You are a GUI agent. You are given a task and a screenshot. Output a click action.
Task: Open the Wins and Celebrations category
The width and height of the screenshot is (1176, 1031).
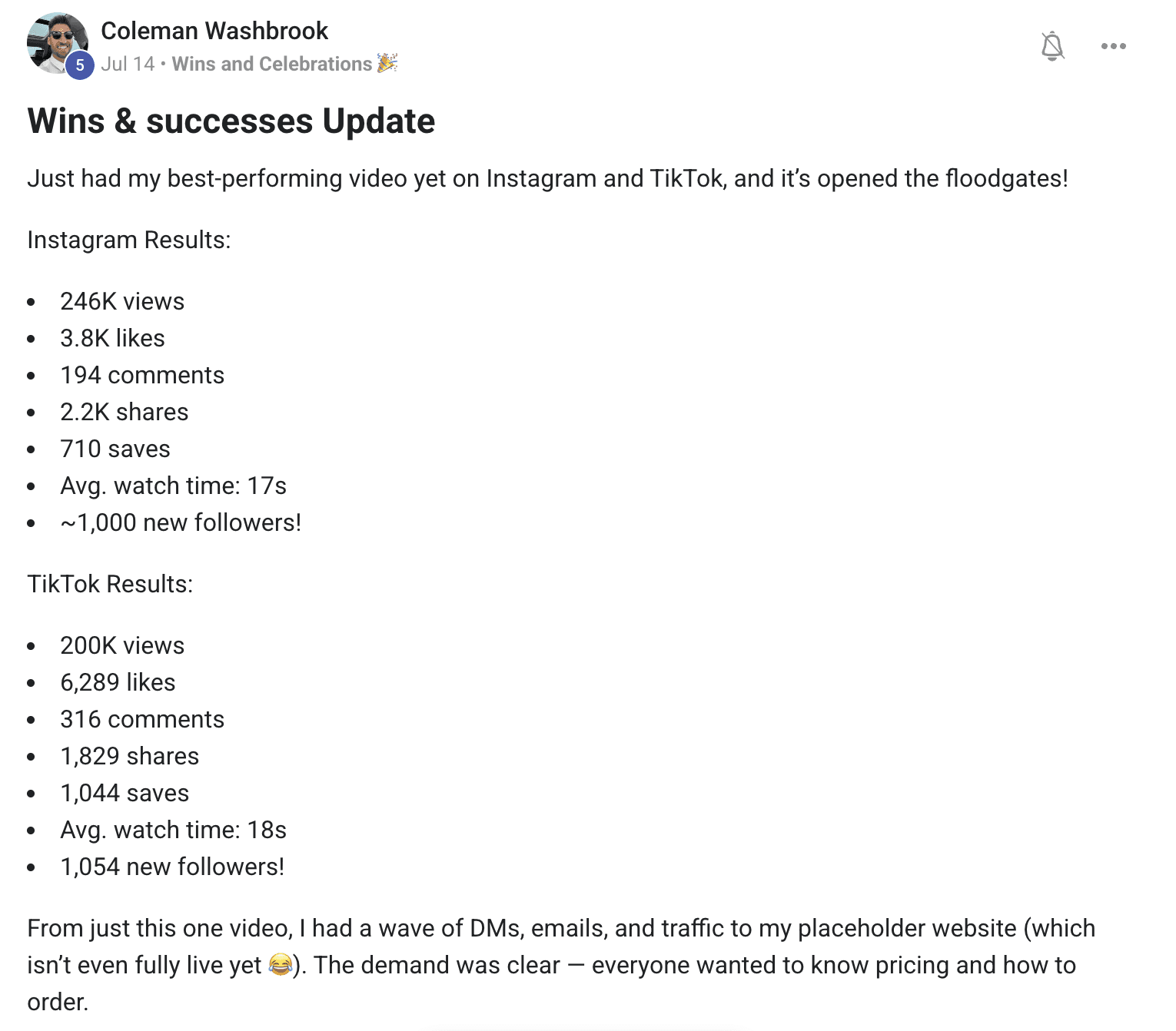(x=272, y=64)
